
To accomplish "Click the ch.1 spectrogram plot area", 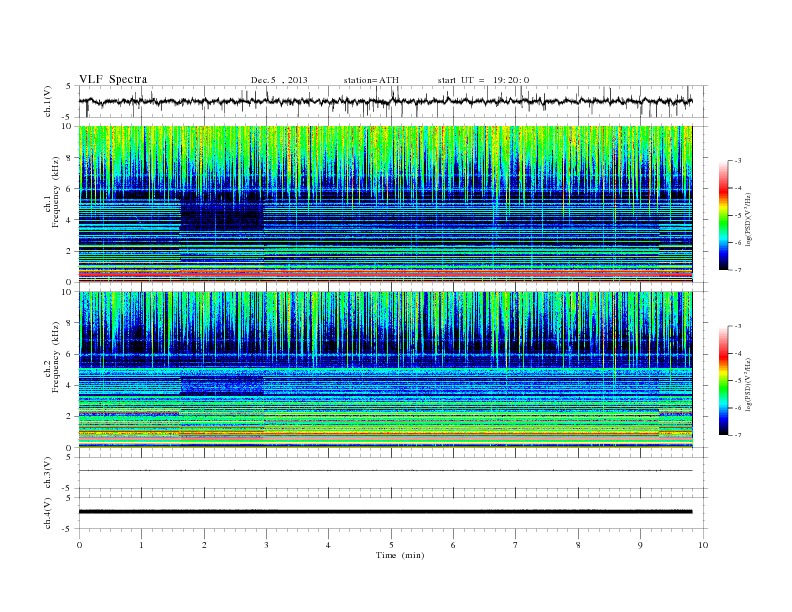I will [385, 204].
